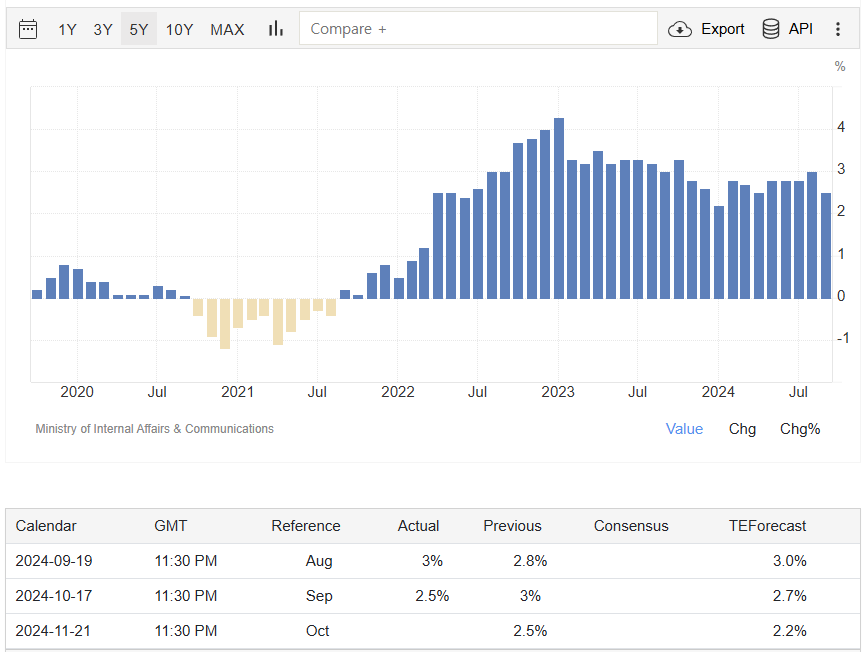Click the tallest bar near 2023
The width and height of the screenshot is (867, 652).
(x=559, y=208)
